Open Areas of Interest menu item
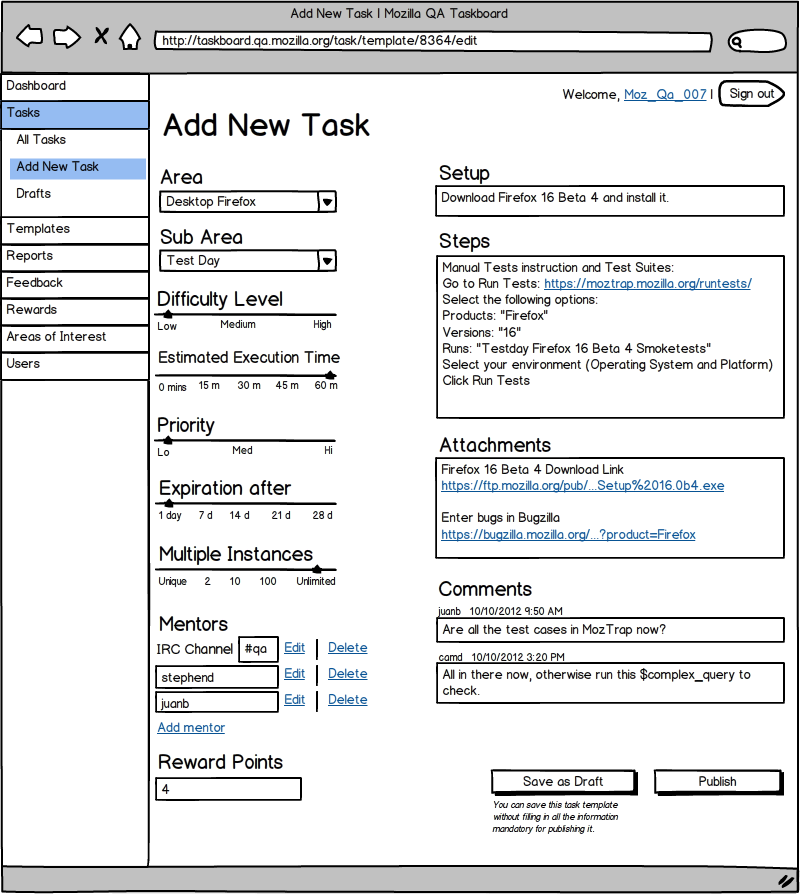 (x=75, y=338)
